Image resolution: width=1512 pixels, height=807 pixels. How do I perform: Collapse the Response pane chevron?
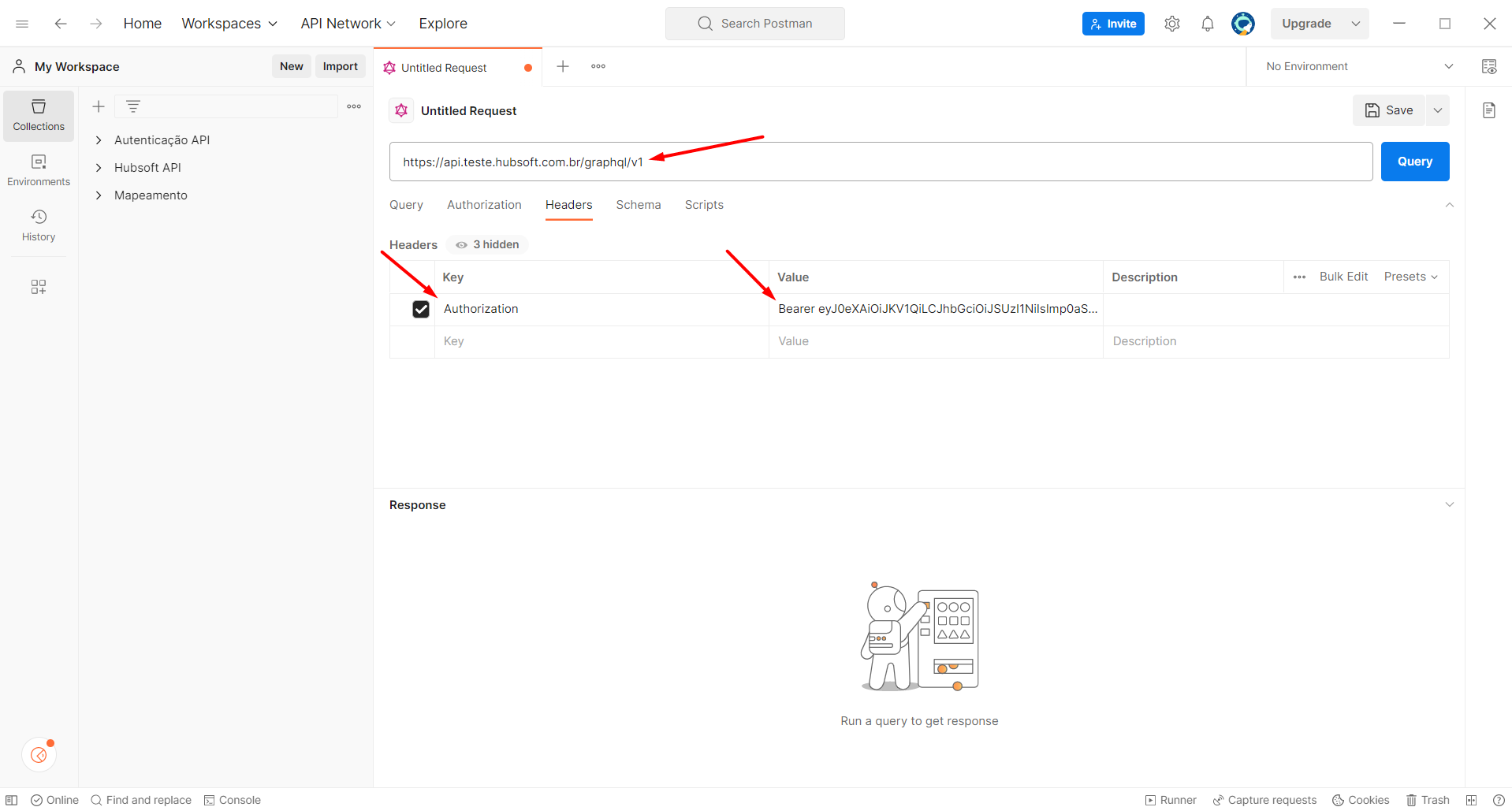(x=1449, y=504)
